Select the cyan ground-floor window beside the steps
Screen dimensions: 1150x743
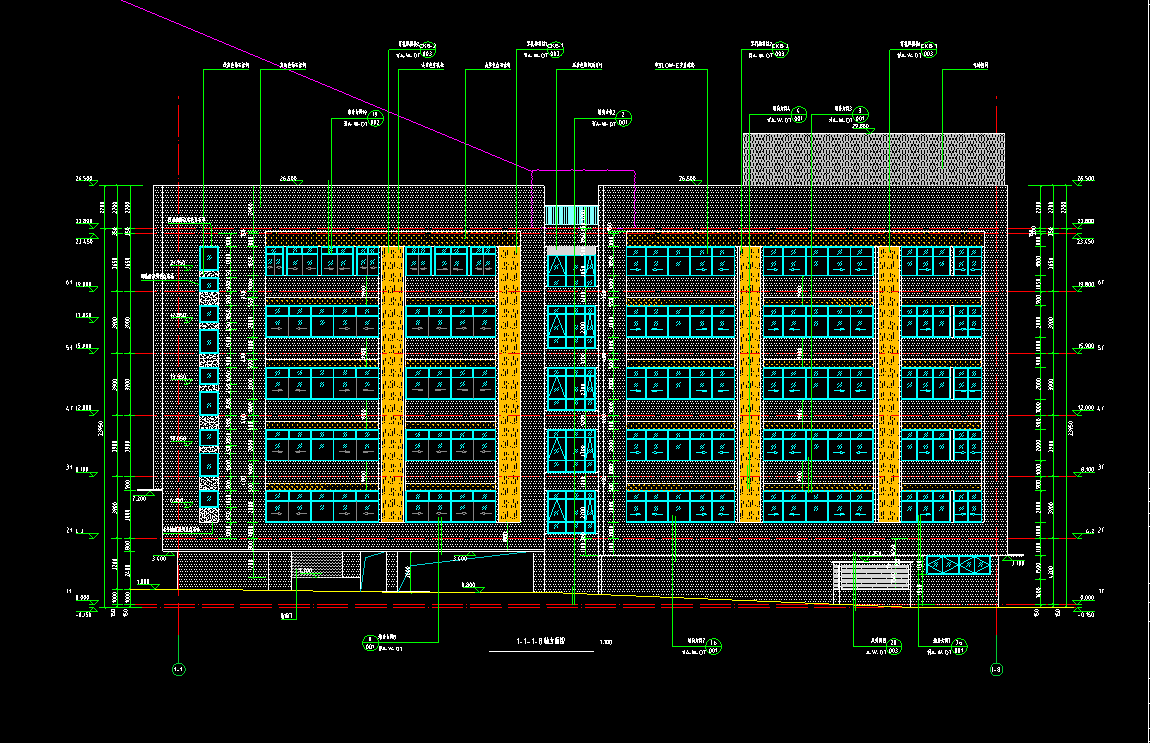pyautogui.click(x=958, y=566)
